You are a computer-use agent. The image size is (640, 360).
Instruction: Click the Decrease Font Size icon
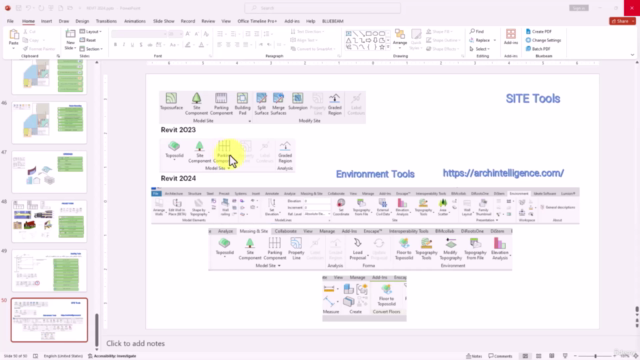click(x=197, y=34)
